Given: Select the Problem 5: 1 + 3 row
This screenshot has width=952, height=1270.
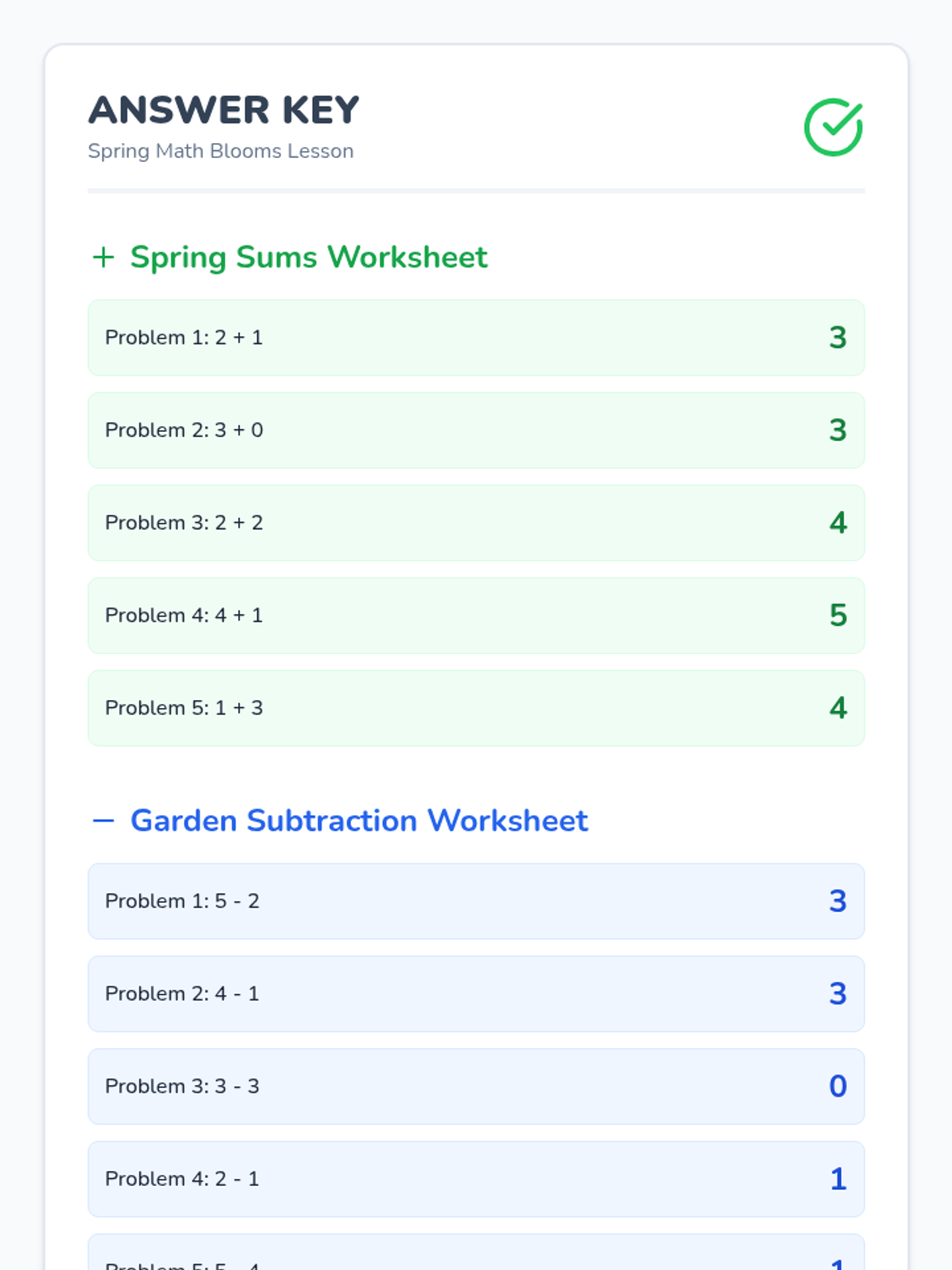Looking at the screenshot, I should (x=476, y=708).
